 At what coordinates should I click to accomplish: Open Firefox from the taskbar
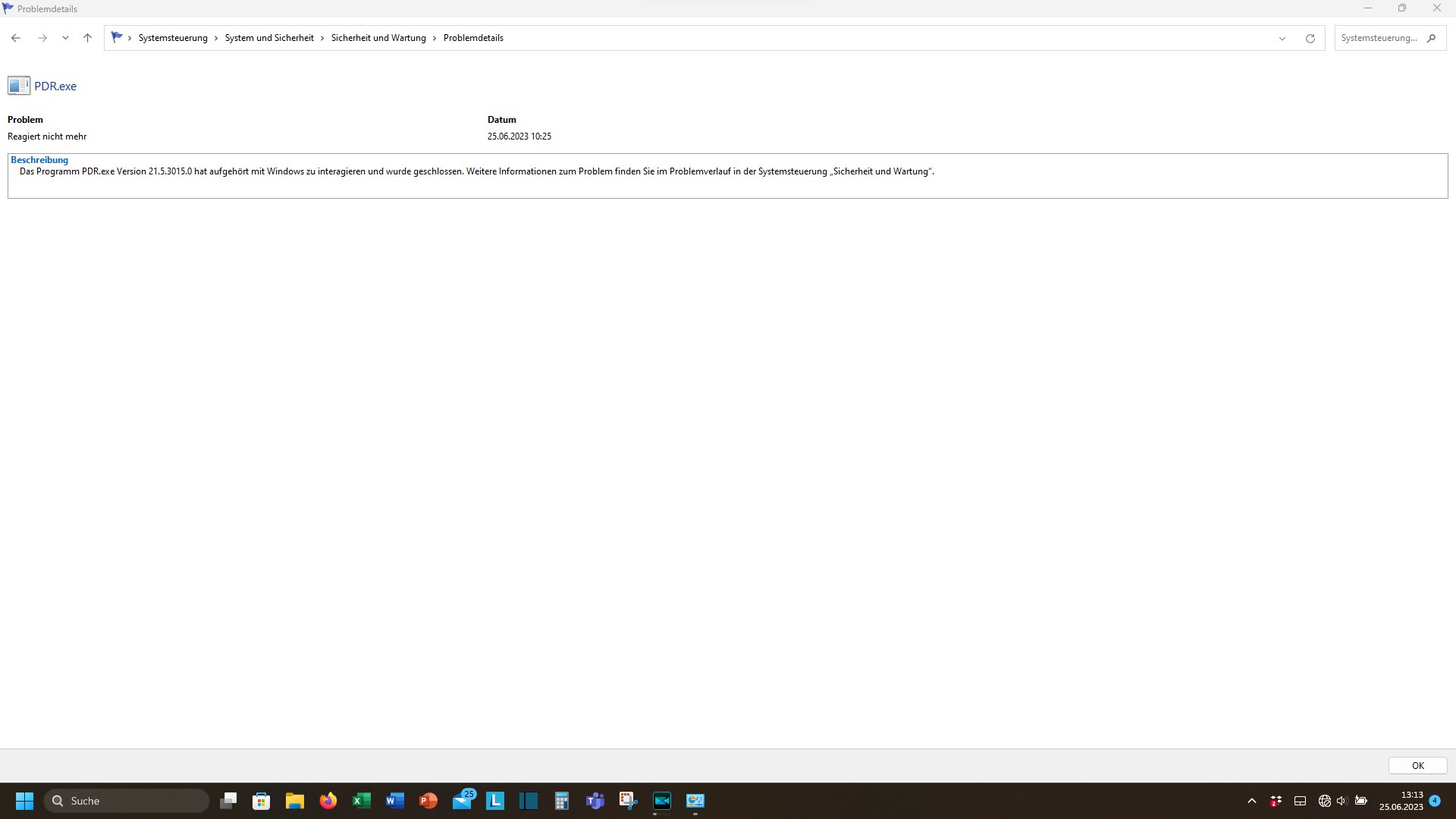[x=328, y=801]
